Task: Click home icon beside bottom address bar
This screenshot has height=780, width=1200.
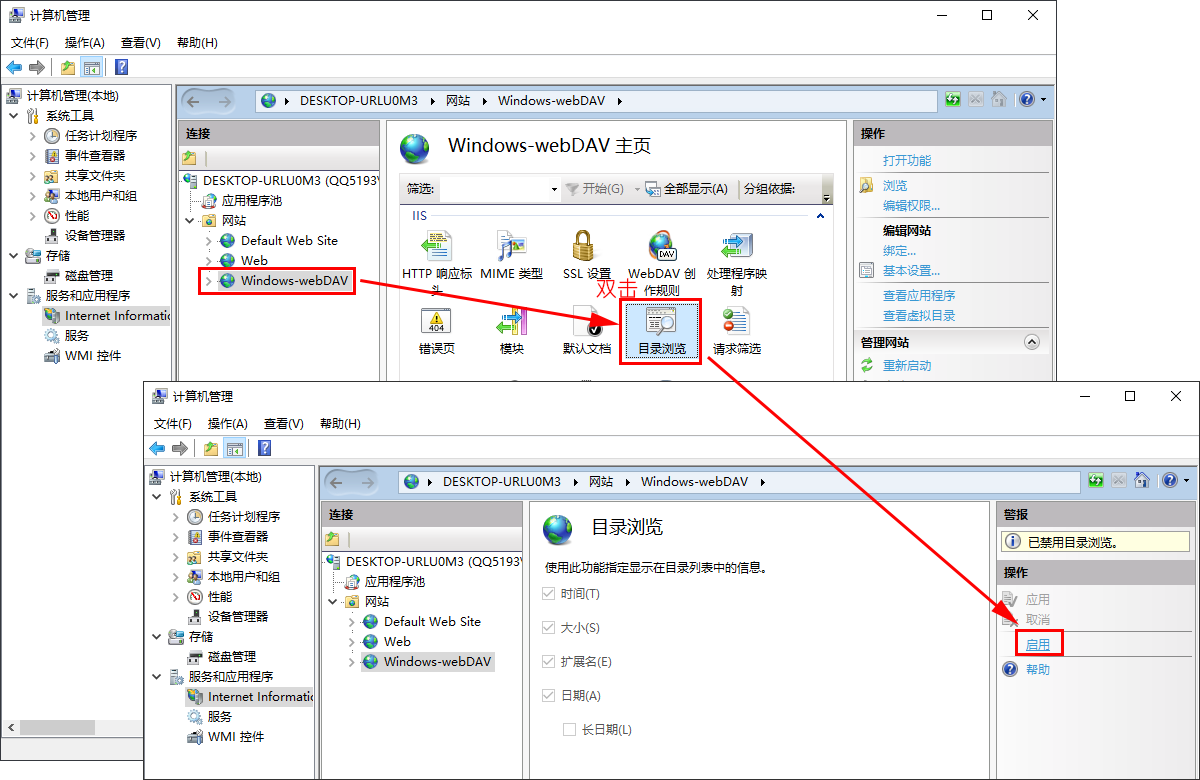Action: coord(1141,481)
